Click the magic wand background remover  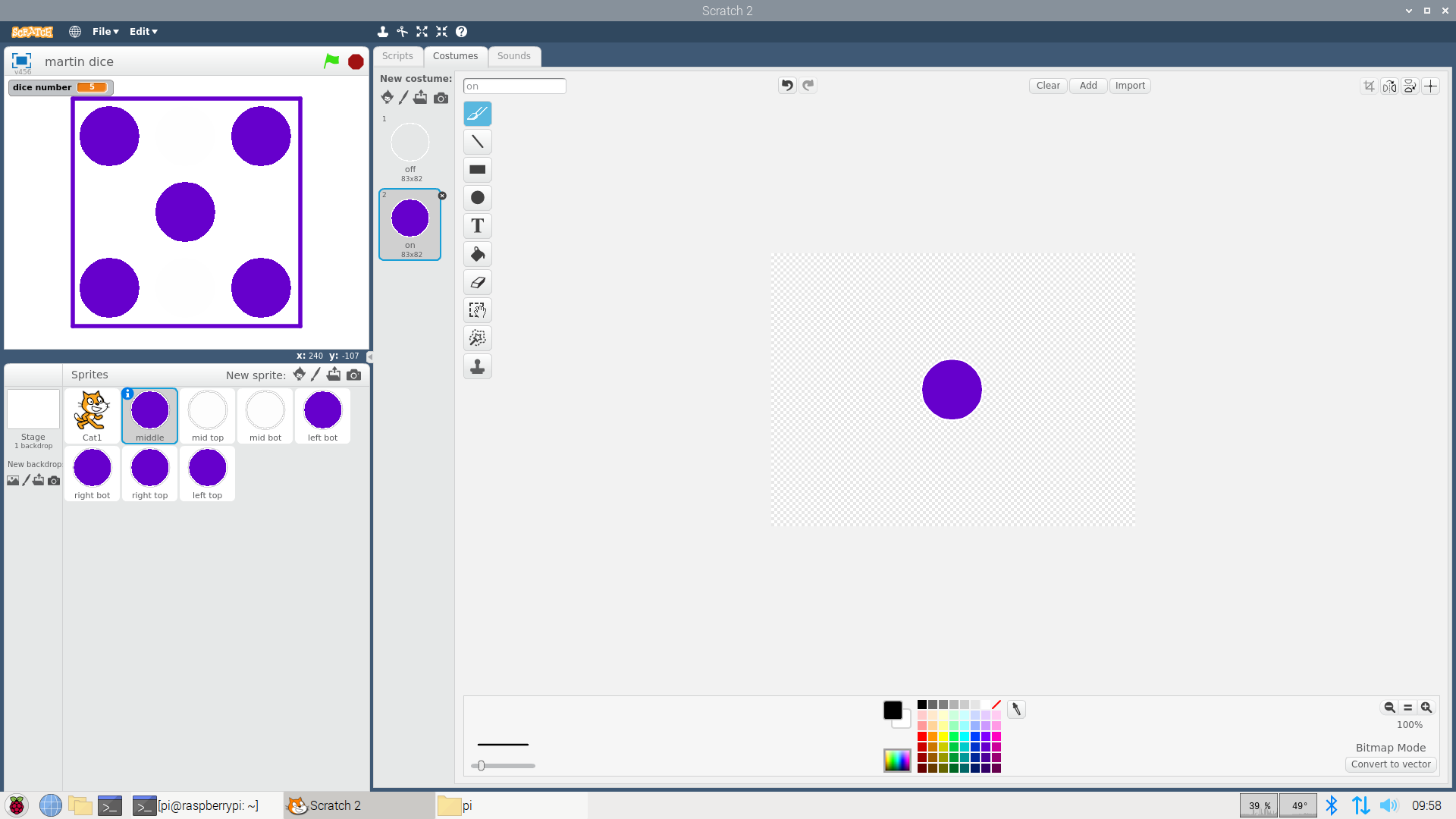(x=478, y=338)
